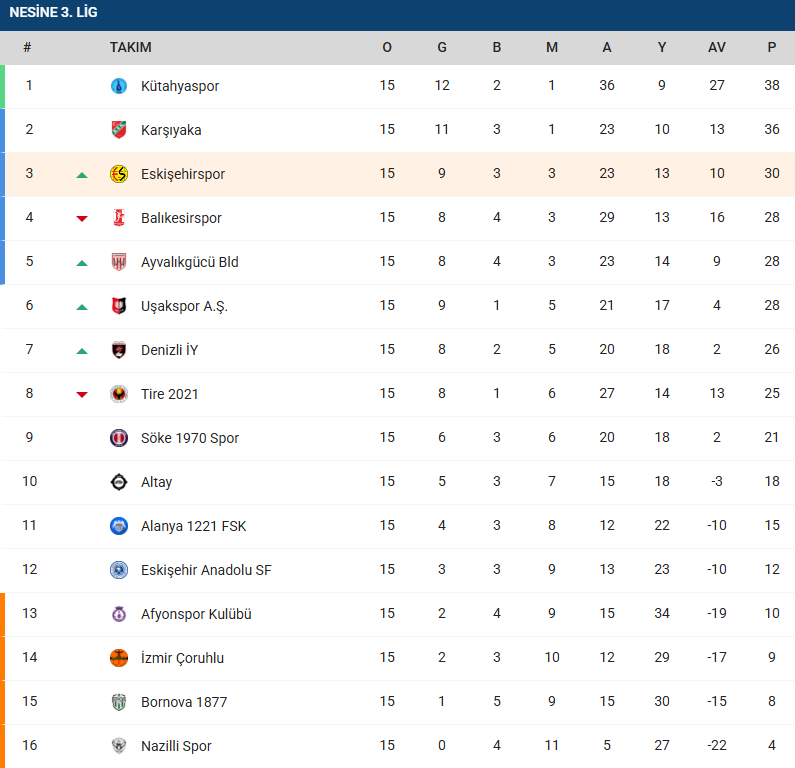Click the Balıkesirspor club crest

point(119,218)
